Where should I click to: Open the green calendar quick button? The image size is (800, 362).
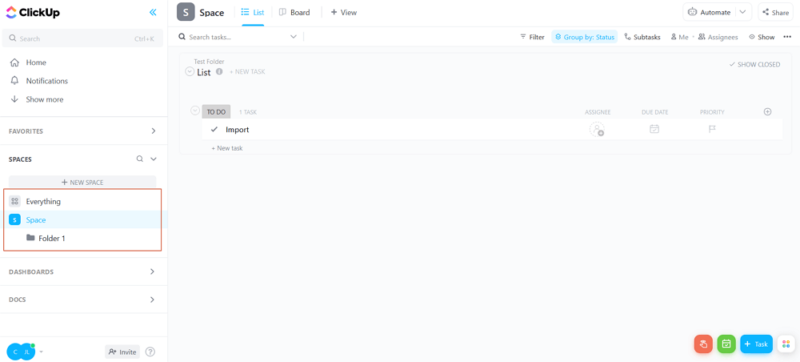pyautogui.click(x=726, y=344)
